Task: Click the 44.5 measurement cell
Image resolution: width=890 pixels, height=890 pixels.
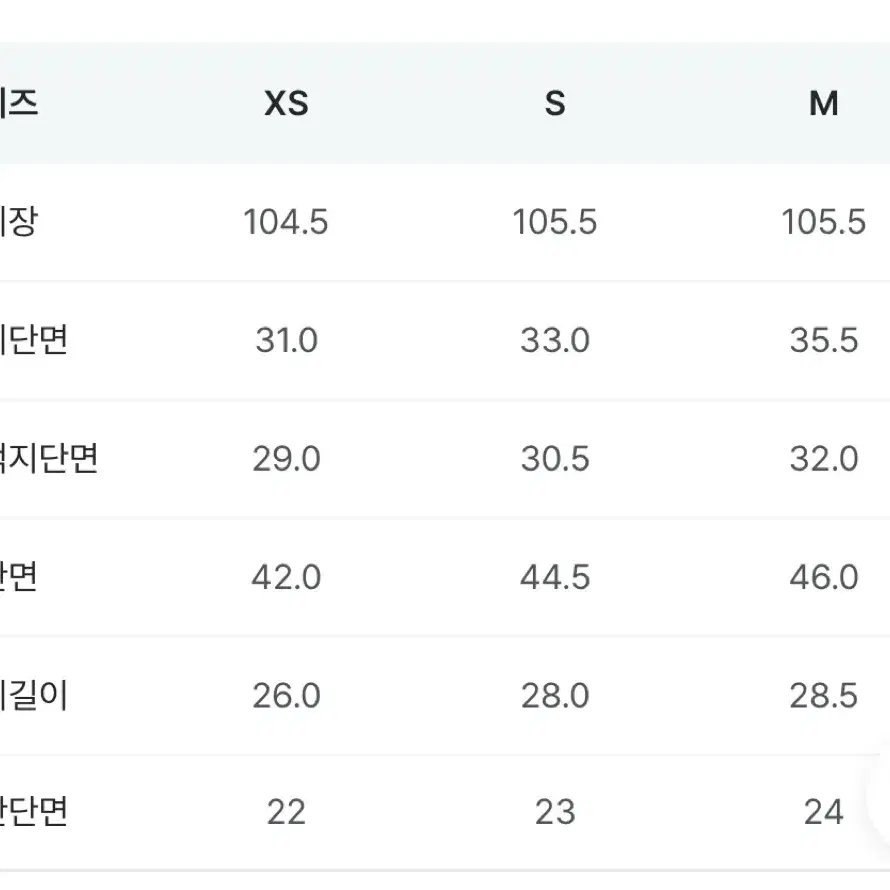Action: pyautogui.click(x=555, y=577)
